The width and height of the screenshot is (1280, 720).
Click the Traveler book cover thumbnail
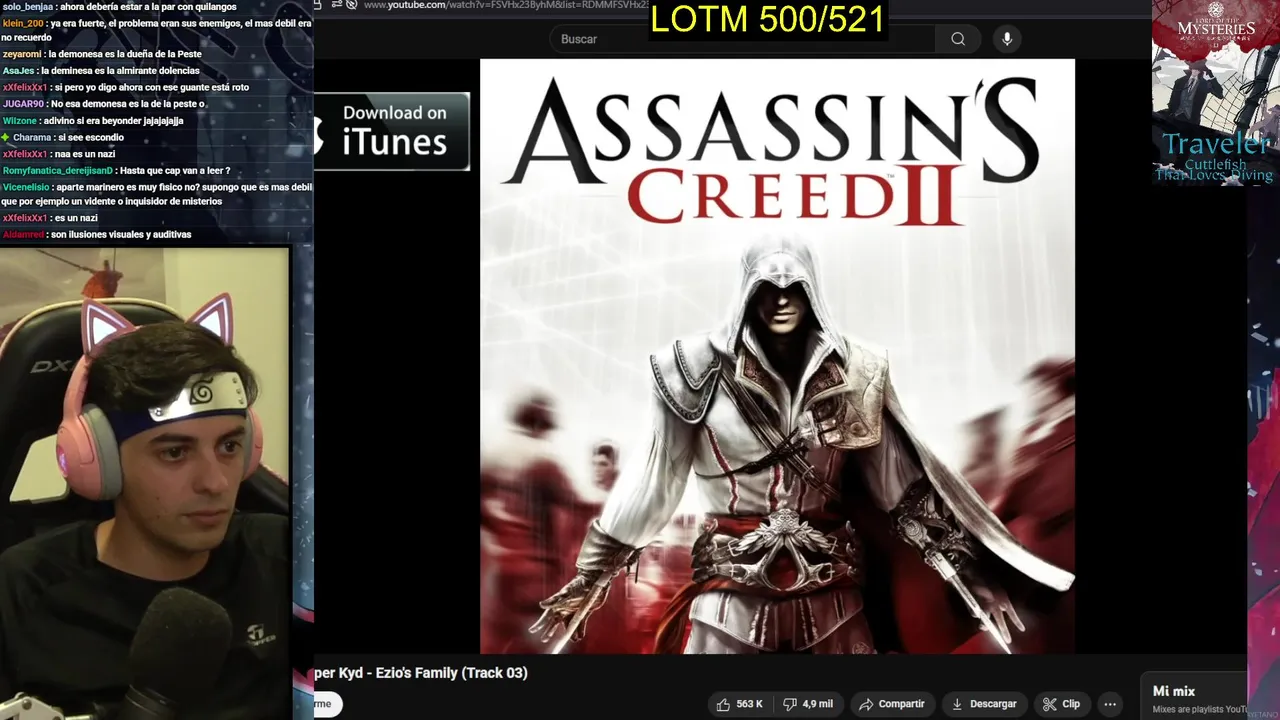[1215, 92]
